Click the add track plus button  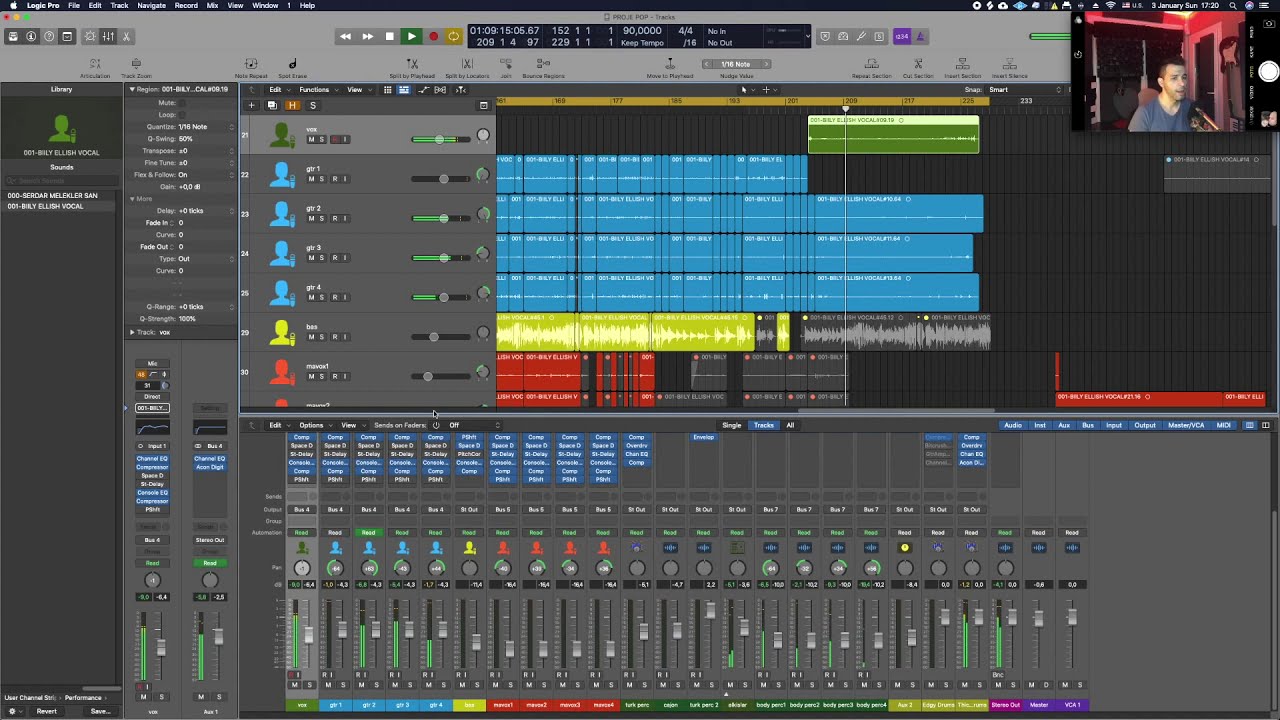tap(251, 105)
